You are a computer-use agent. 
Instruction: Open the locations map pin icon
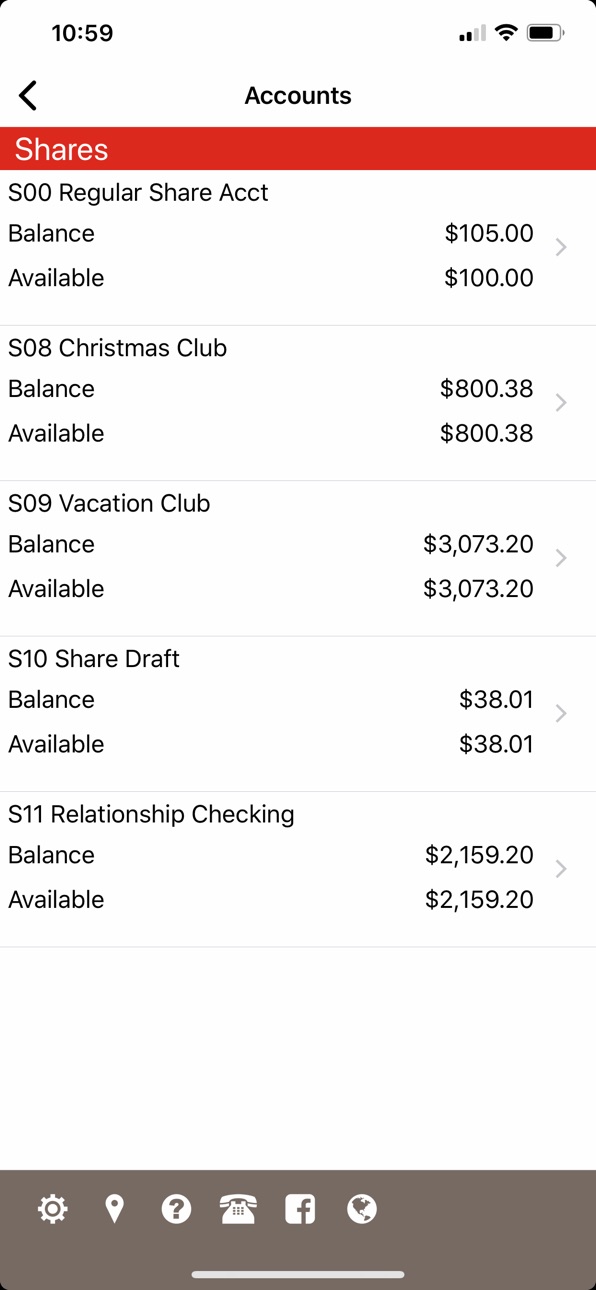click(x=115, y=1209)
